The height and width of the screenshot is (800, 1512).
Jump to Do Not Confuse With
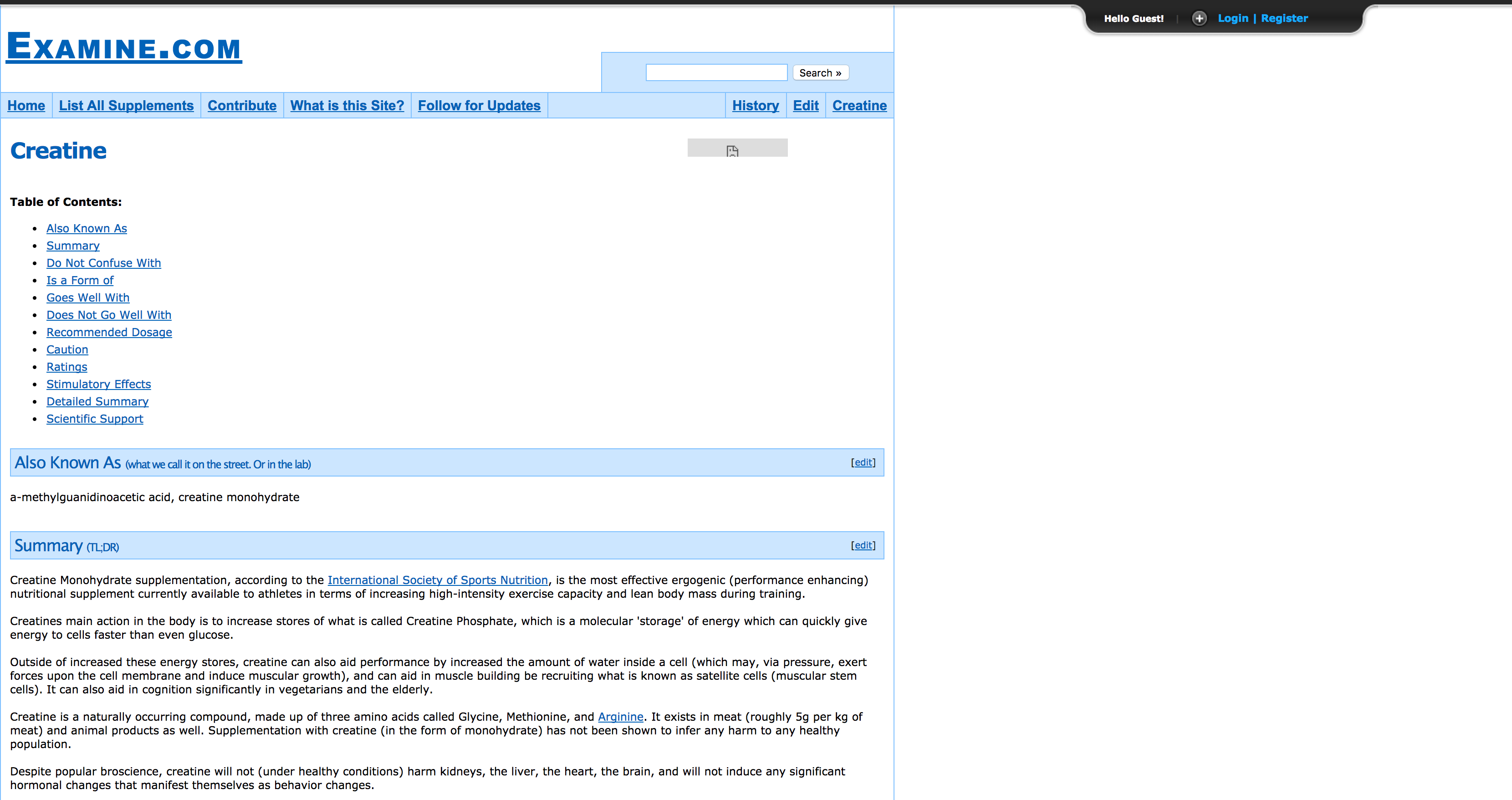tap(103, 263)
